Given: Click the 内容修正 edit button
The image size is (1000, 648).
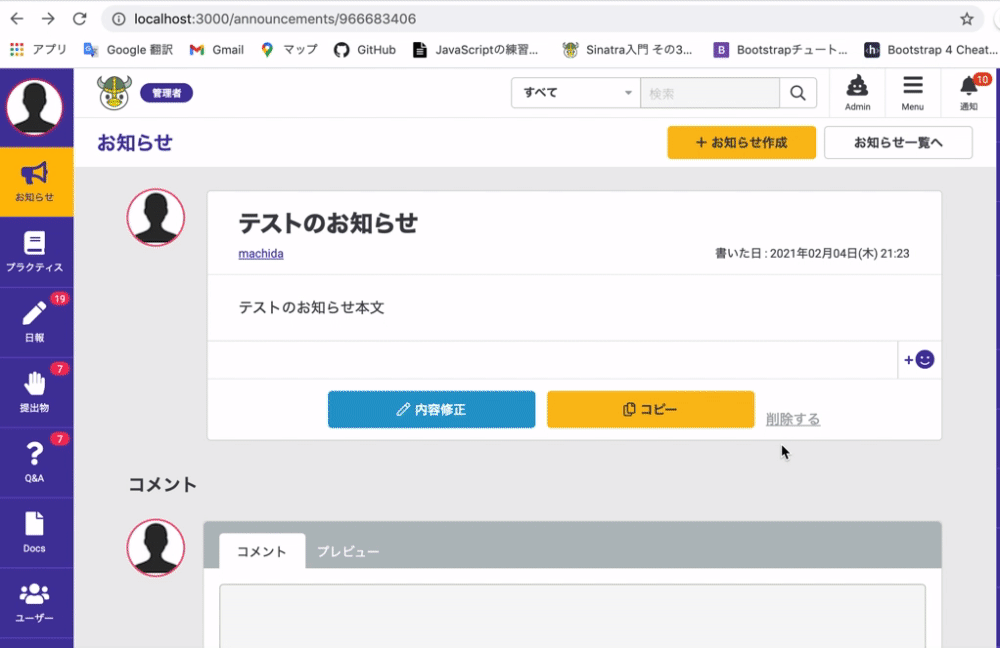Looking at the screenshot, I should click(x=431, y=409).
